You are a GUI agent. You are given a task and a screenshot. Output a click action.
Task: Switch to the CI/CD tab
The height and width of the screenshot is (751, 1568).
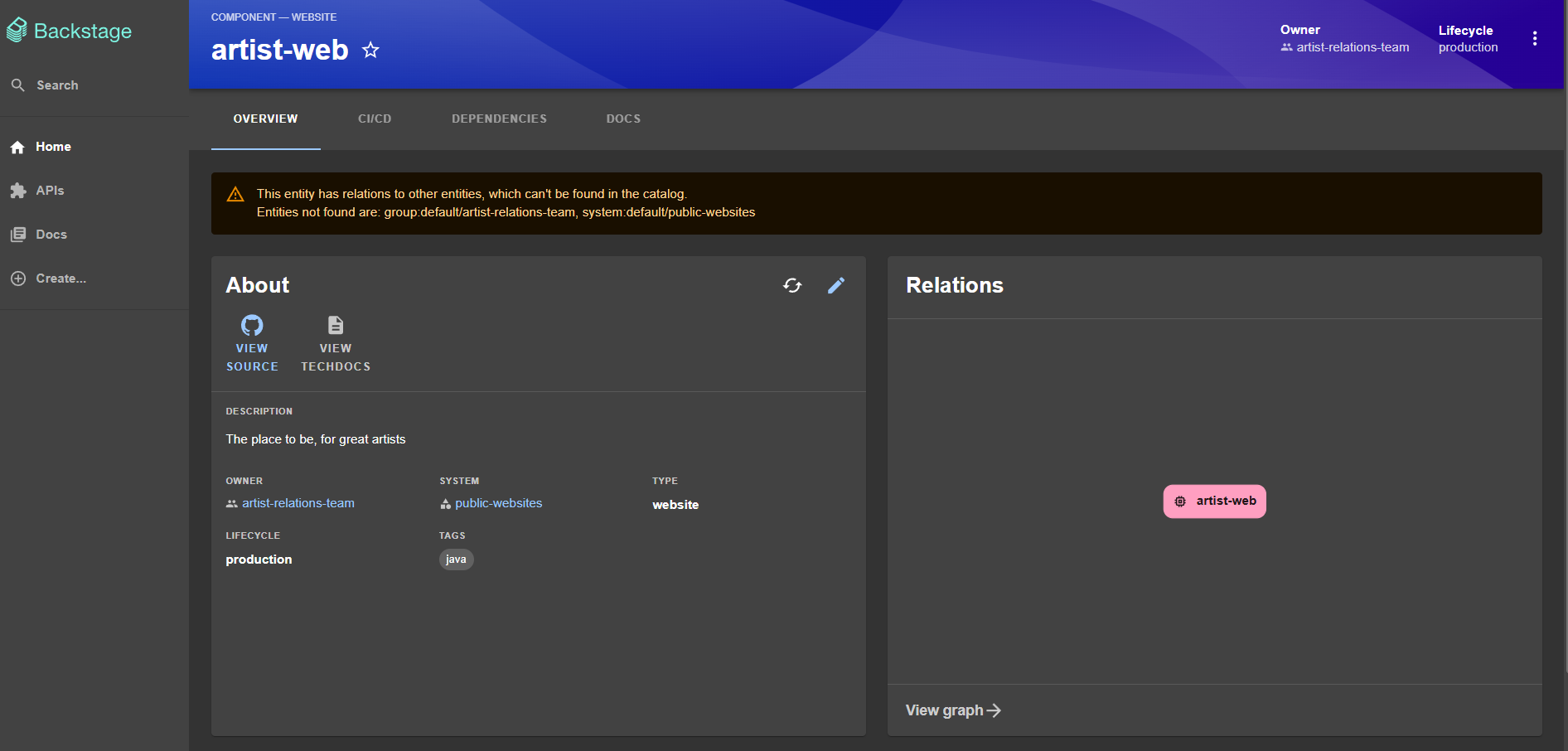click(x=375, y=119)
